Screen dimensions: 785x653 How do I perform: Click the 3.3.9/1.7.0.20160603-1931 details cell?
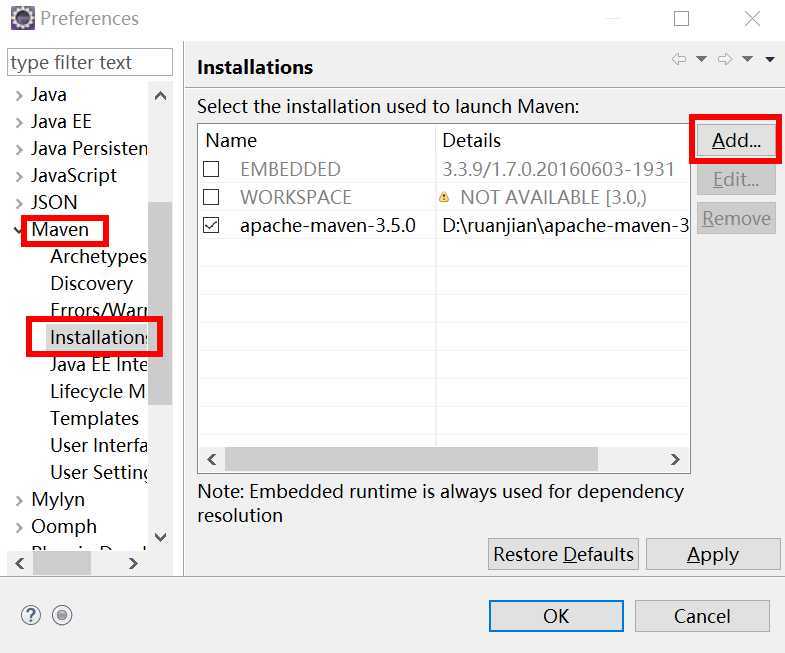558,169
